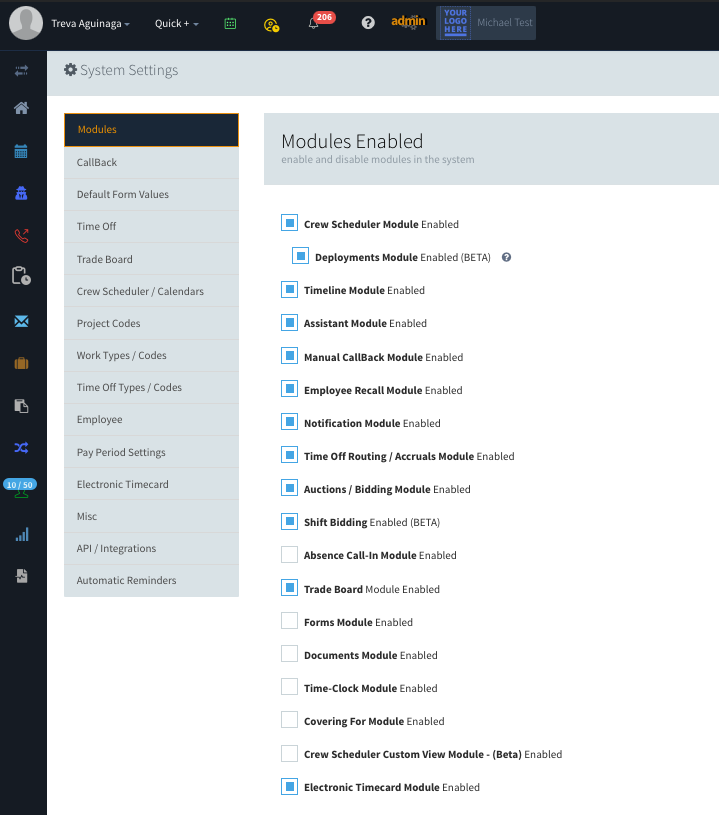Click the Deployments Module help icon
719x815 pixels.
point(506,257)
